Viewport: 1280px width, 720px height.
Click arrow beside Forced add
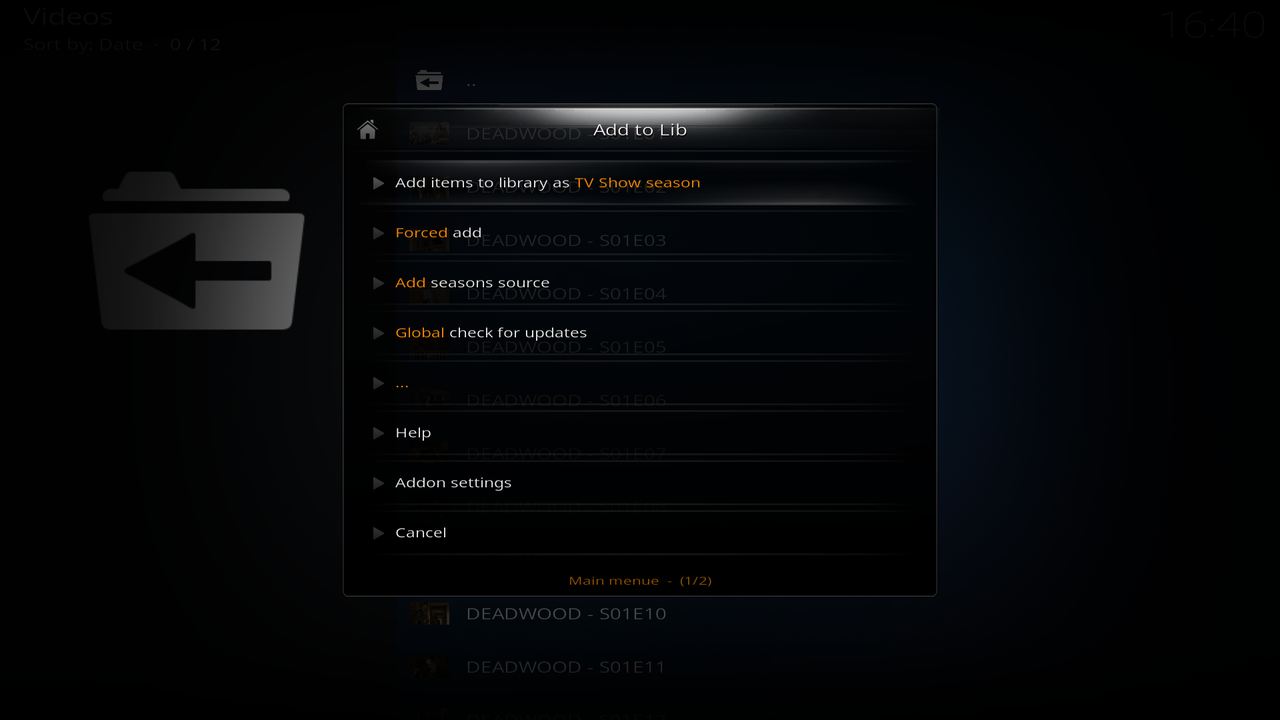point(378,233)
